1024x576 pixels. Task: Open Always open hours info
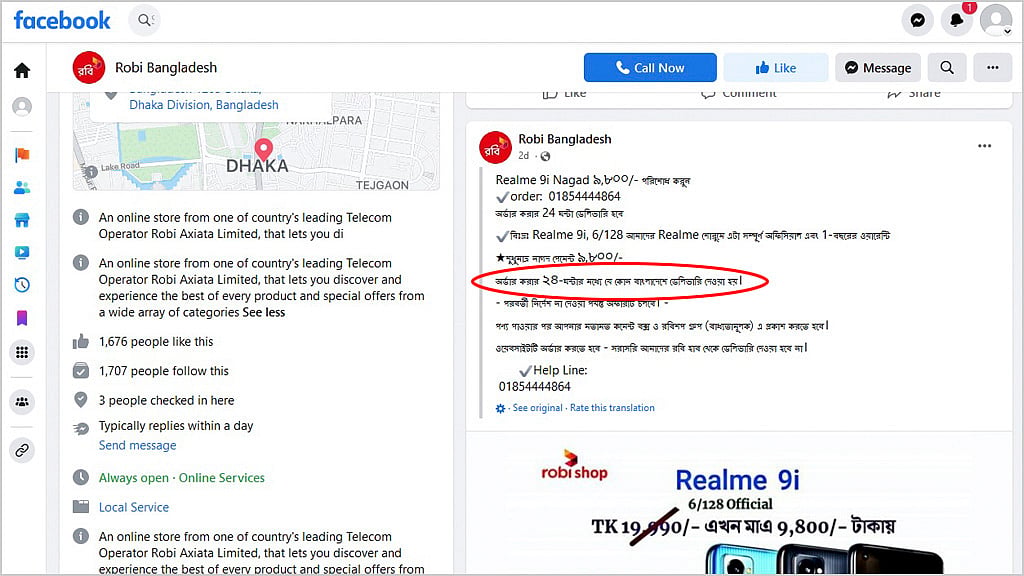point(182,478)
